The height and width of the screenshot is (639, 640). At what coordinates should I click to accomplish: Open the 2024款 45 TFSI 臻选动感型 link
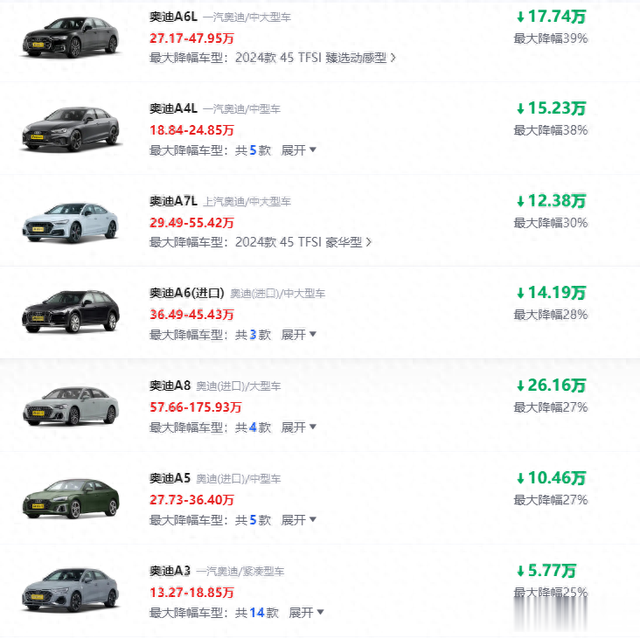[x=315, y=57]
